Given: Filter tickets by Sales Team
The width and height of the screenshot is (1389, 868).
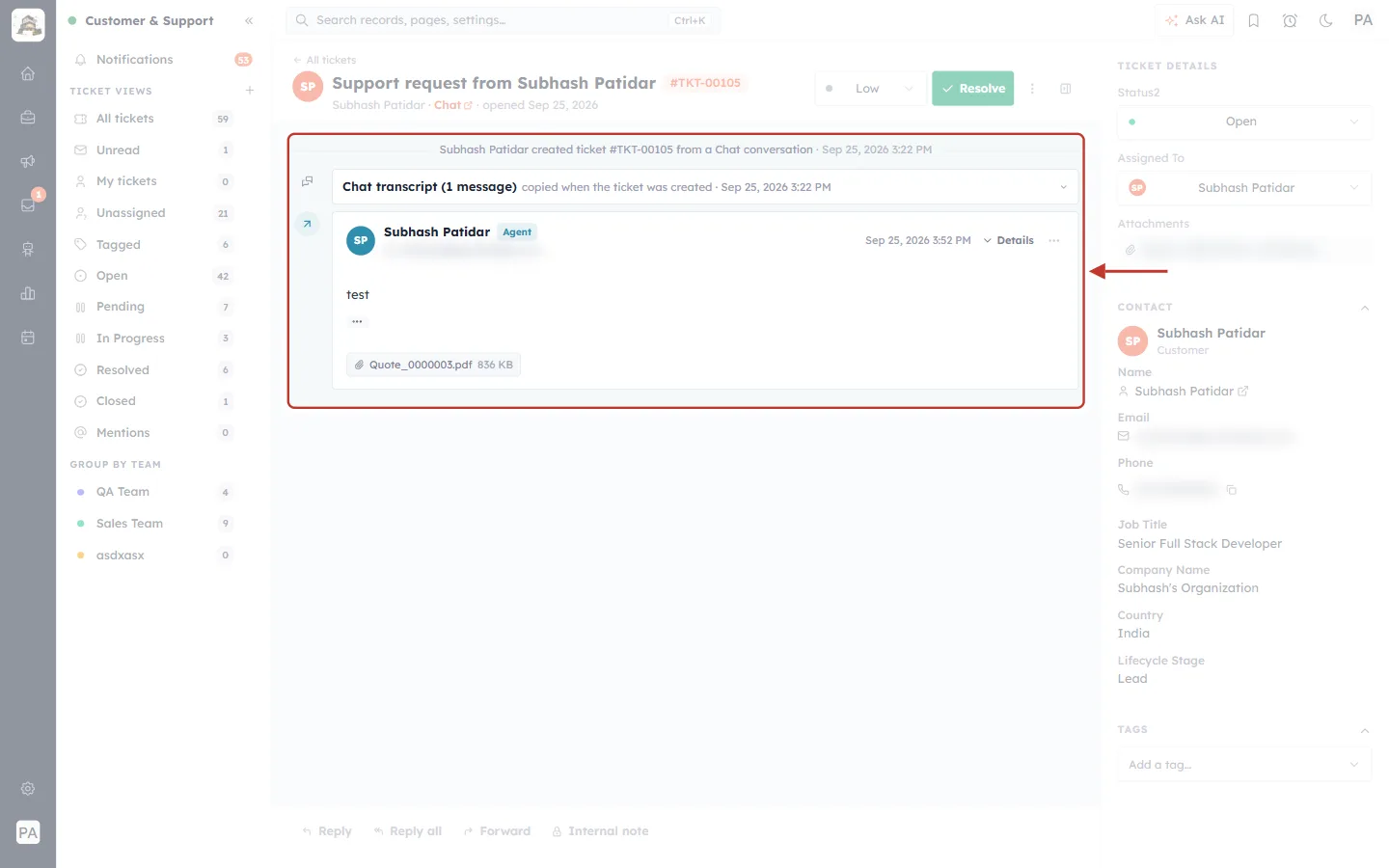Looking at the screenshot, I should click(x=152, y=524).
